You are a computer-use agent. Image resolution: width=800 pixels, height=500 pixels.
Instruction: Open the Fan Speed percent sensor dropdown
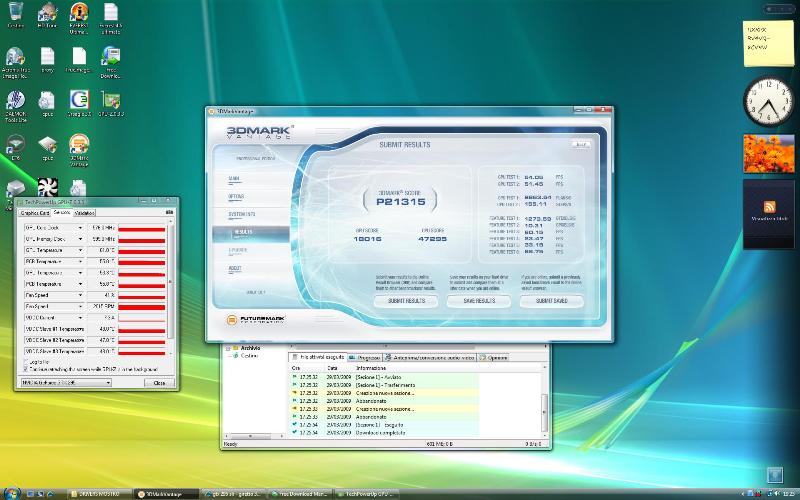80,295
